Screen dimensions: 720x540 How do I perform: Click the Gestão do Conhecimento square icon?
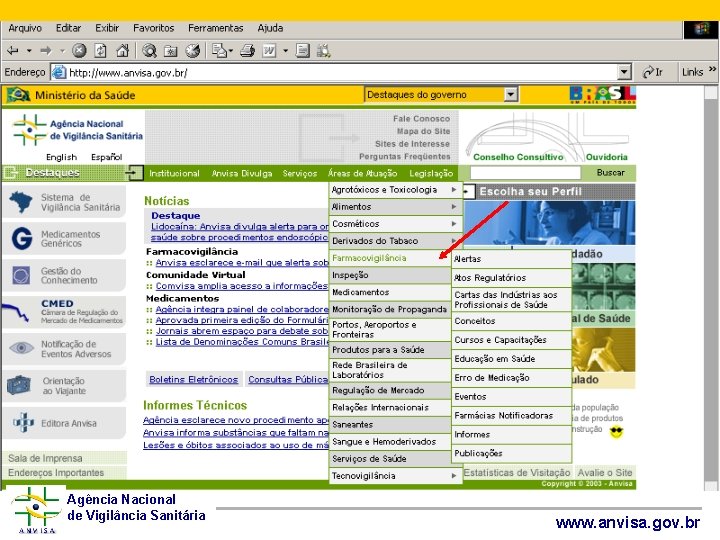[x=21, y=276]
